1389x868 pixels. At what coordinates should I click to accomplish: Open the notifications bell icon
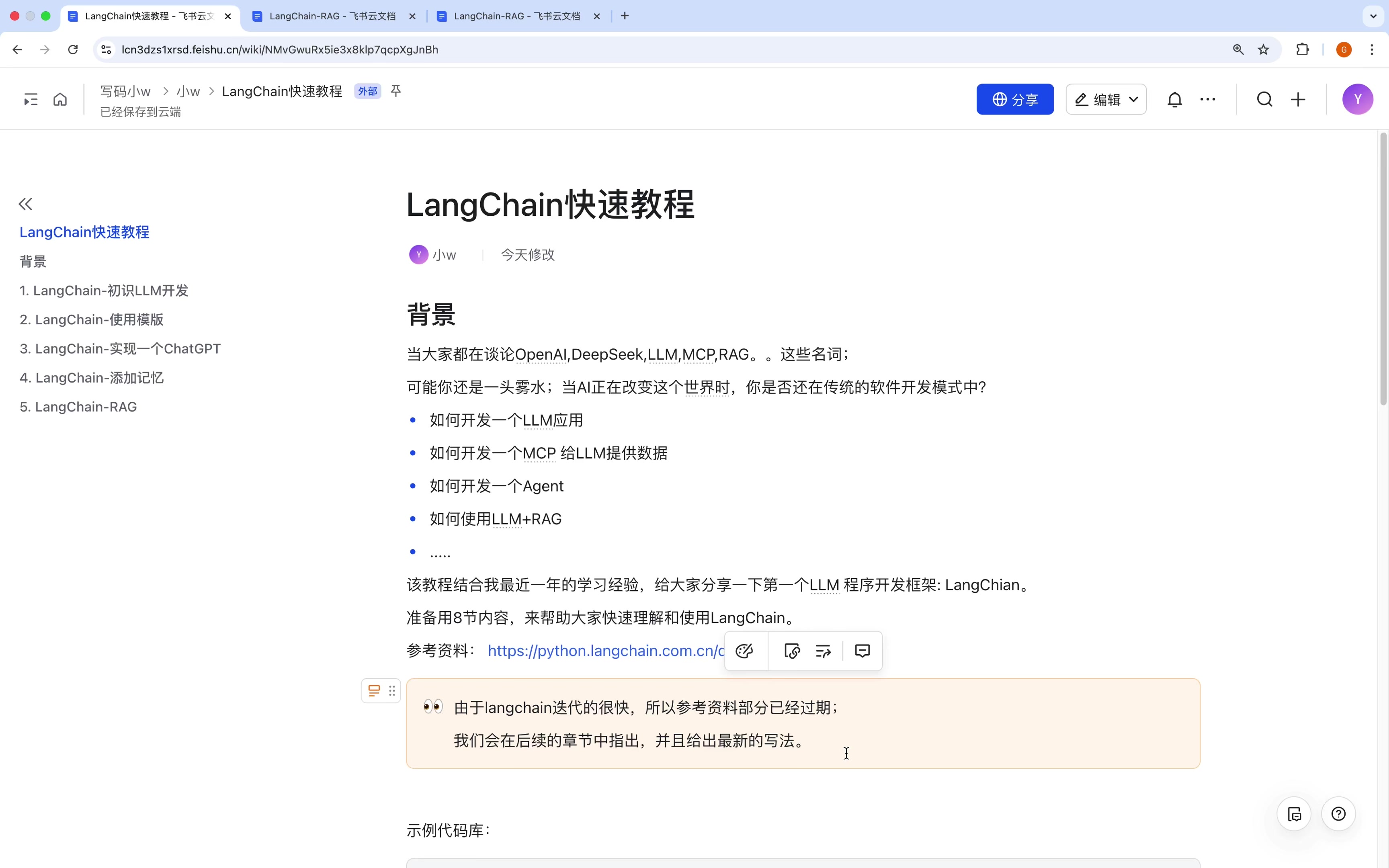(x=1174, y=99)
